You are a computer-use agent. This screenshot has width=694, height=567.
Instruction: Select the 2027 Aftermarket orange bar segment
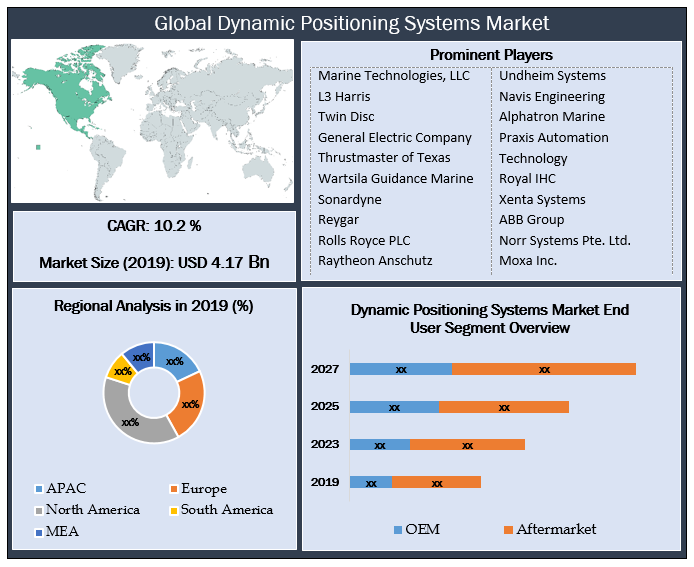543,369
